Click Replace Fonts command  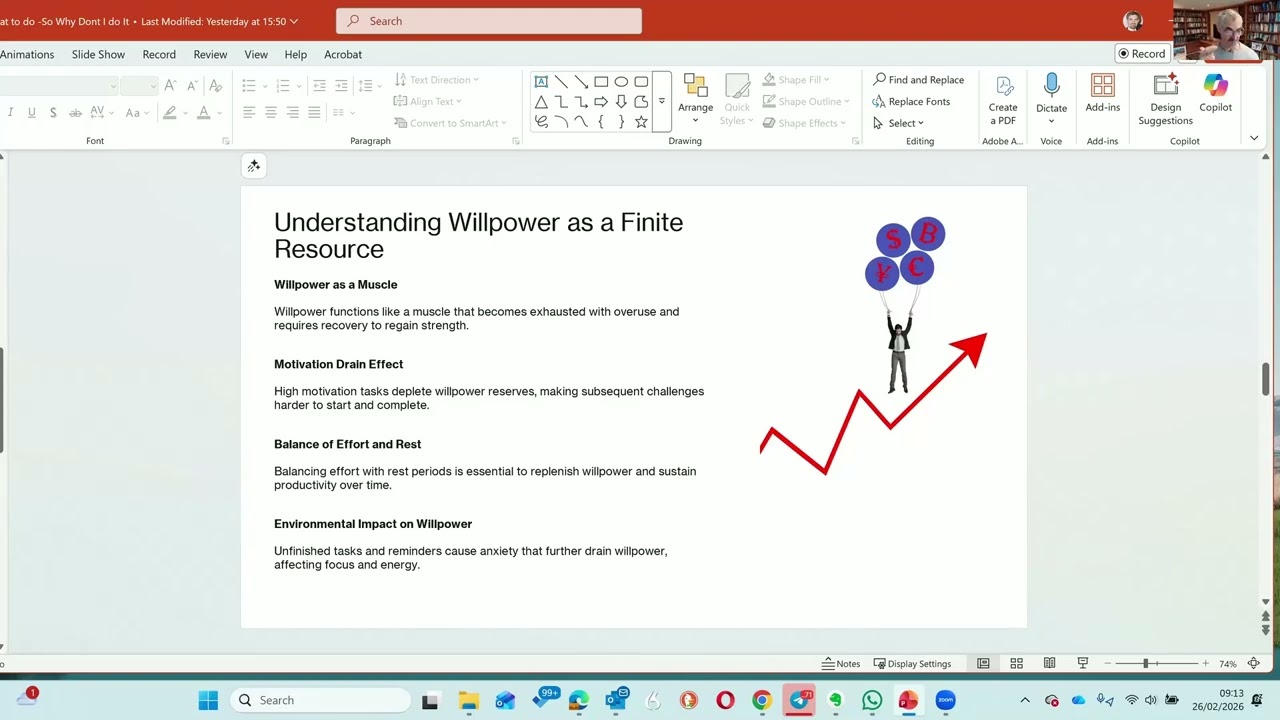pos(911,102)
